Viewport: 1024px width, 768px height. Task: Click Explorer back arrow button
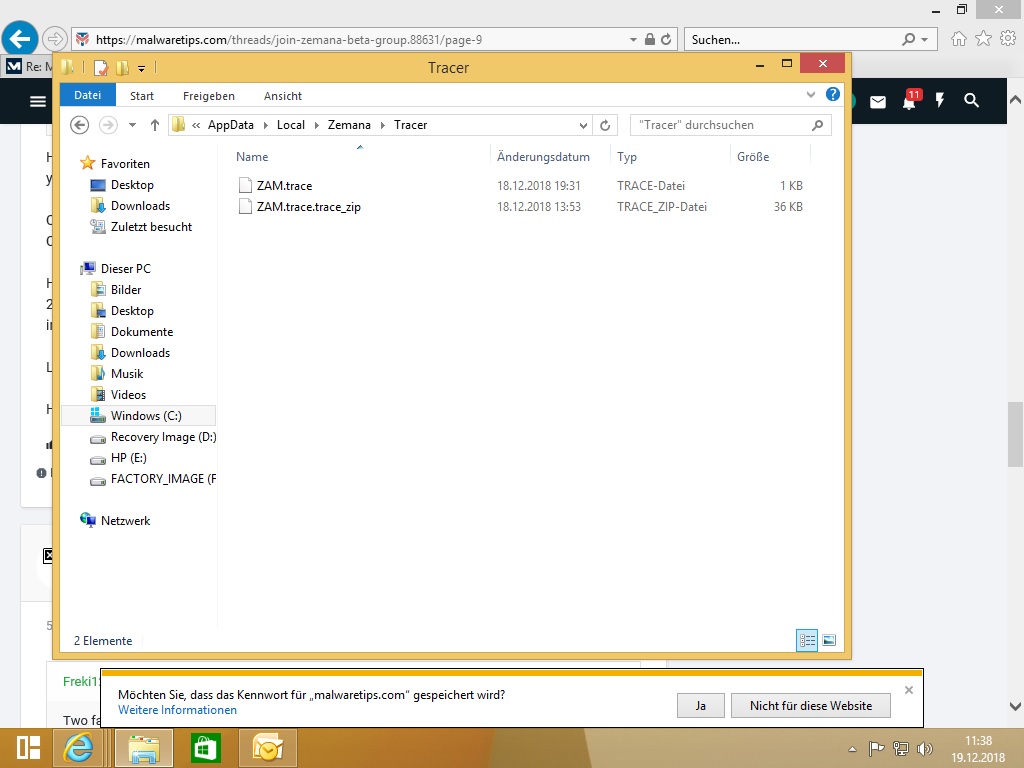click(80, 125)
